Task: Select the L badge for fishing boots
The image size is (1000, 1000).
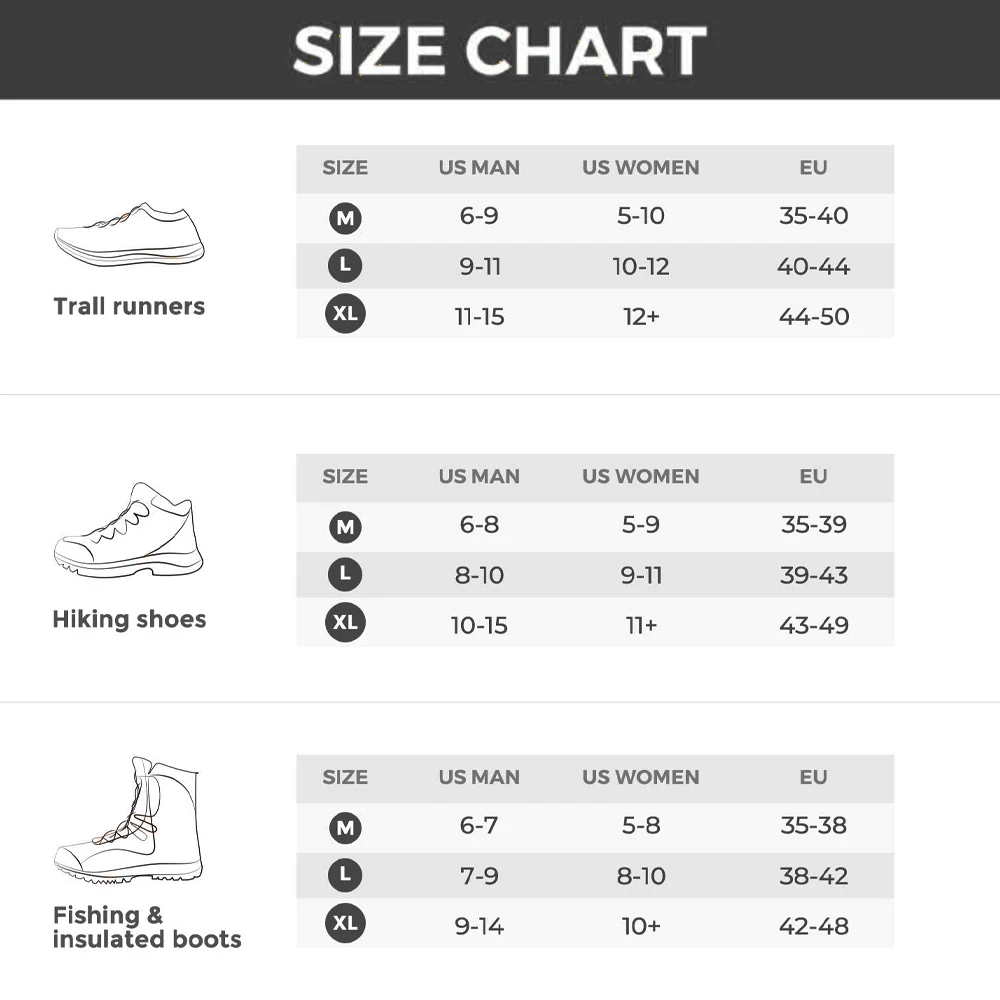Action: (345, 875)
